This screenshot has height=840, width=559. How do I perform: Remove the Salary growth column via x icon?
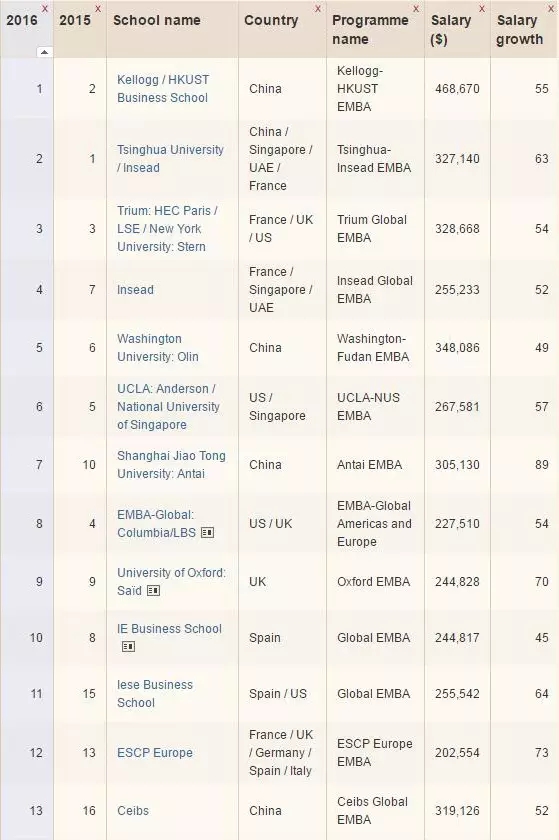tap(550, 9)
